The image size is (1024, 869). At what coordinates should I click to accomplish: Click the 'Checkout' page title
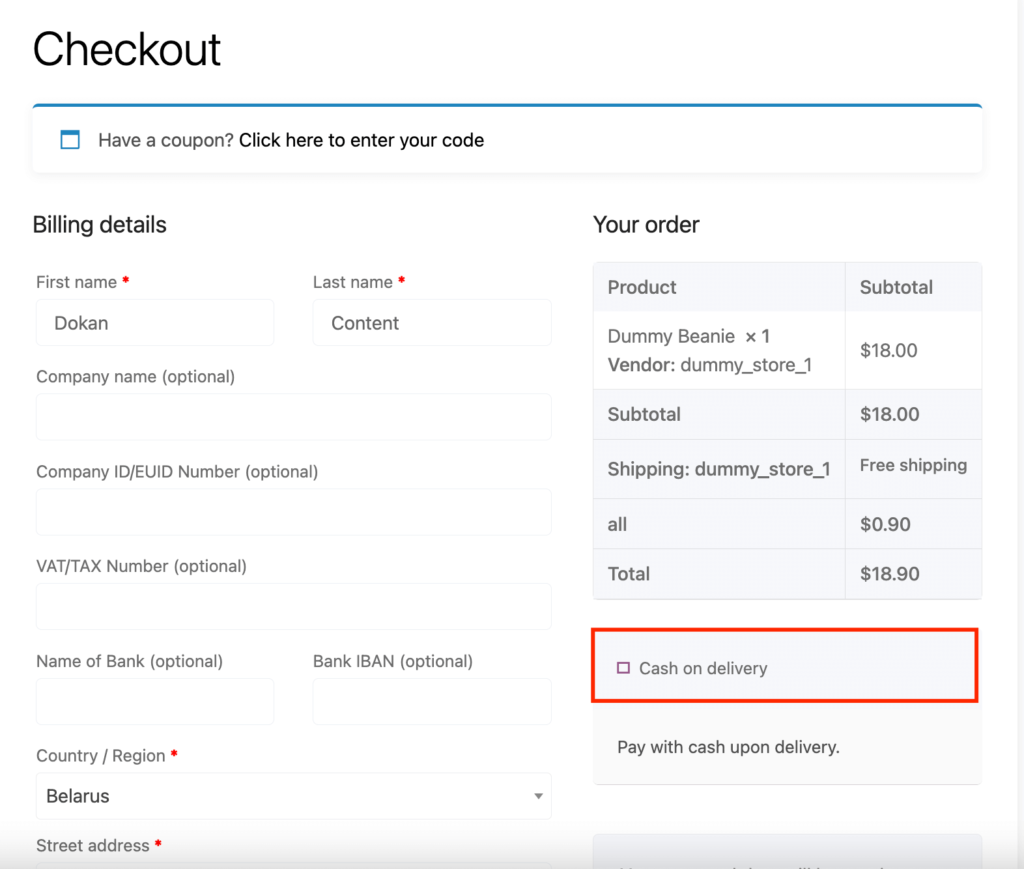click(127, 49)
